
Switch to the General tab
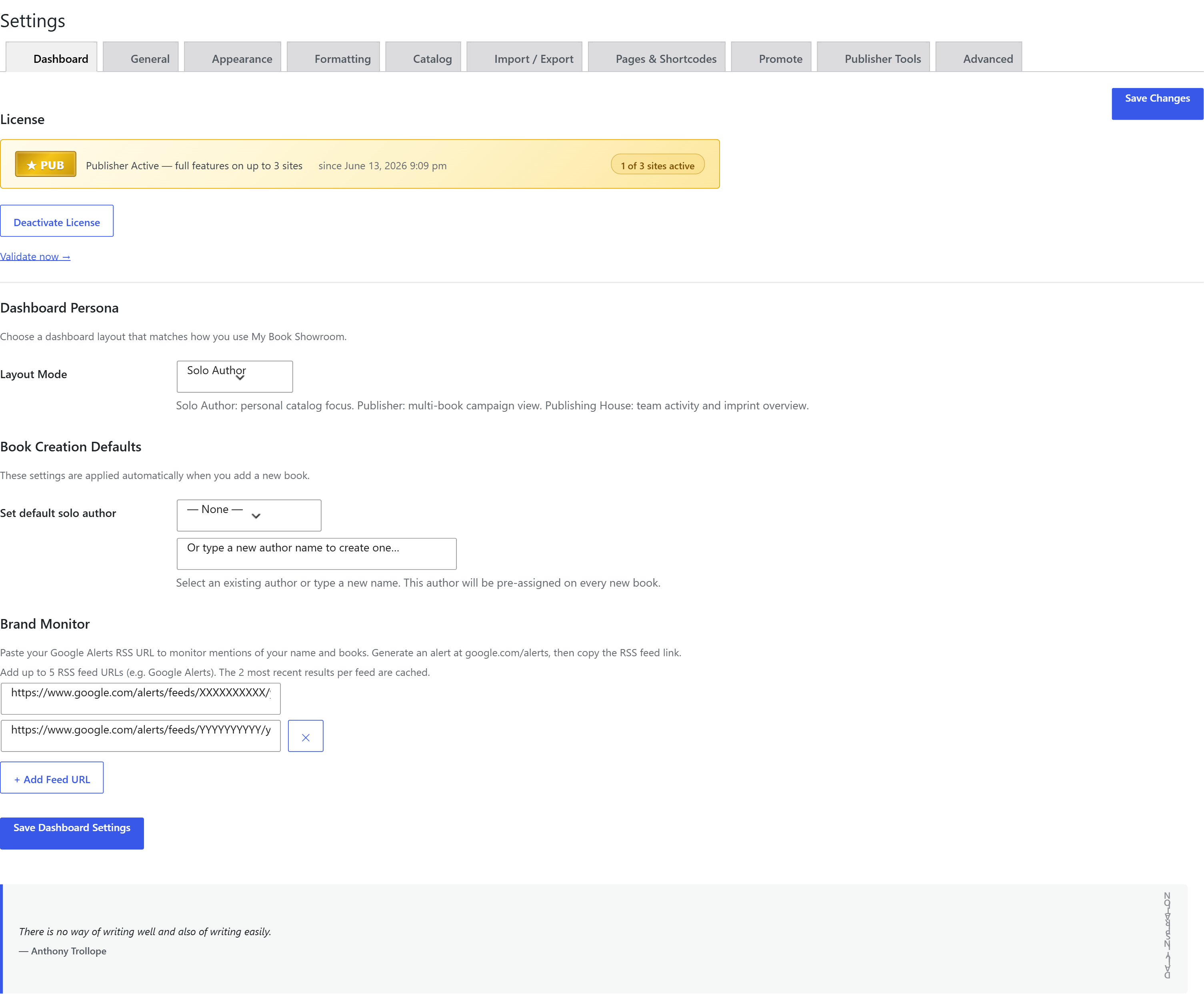[x=141, y=57]
